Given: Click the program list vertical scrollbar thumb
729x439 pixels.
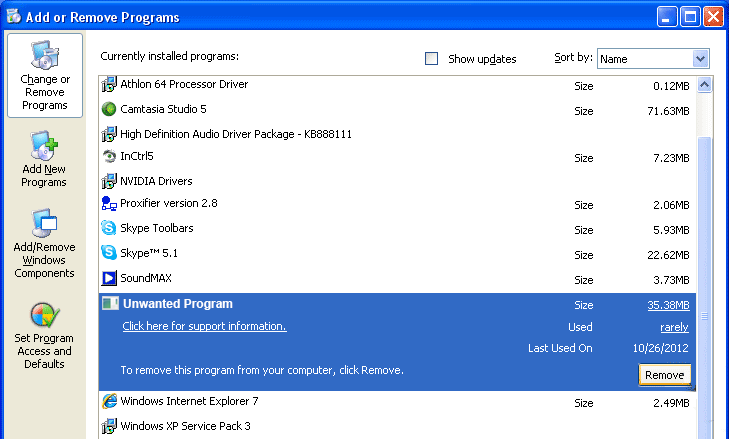Looking at the screenshot, I should tap(704, 288).
